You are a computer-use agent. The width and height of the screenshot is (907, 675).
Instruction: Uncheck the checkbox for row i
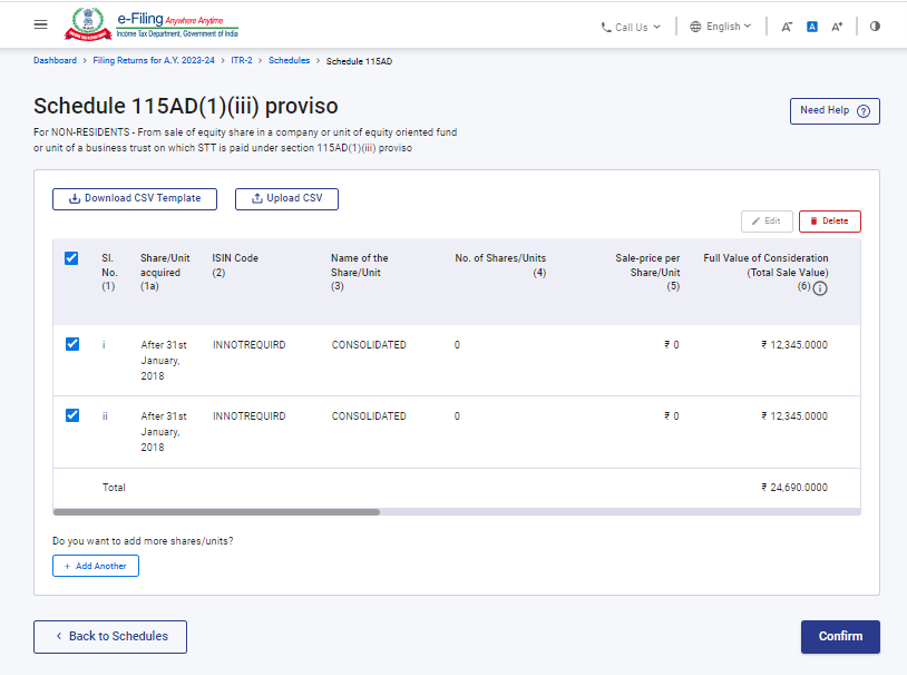[71, 345]
